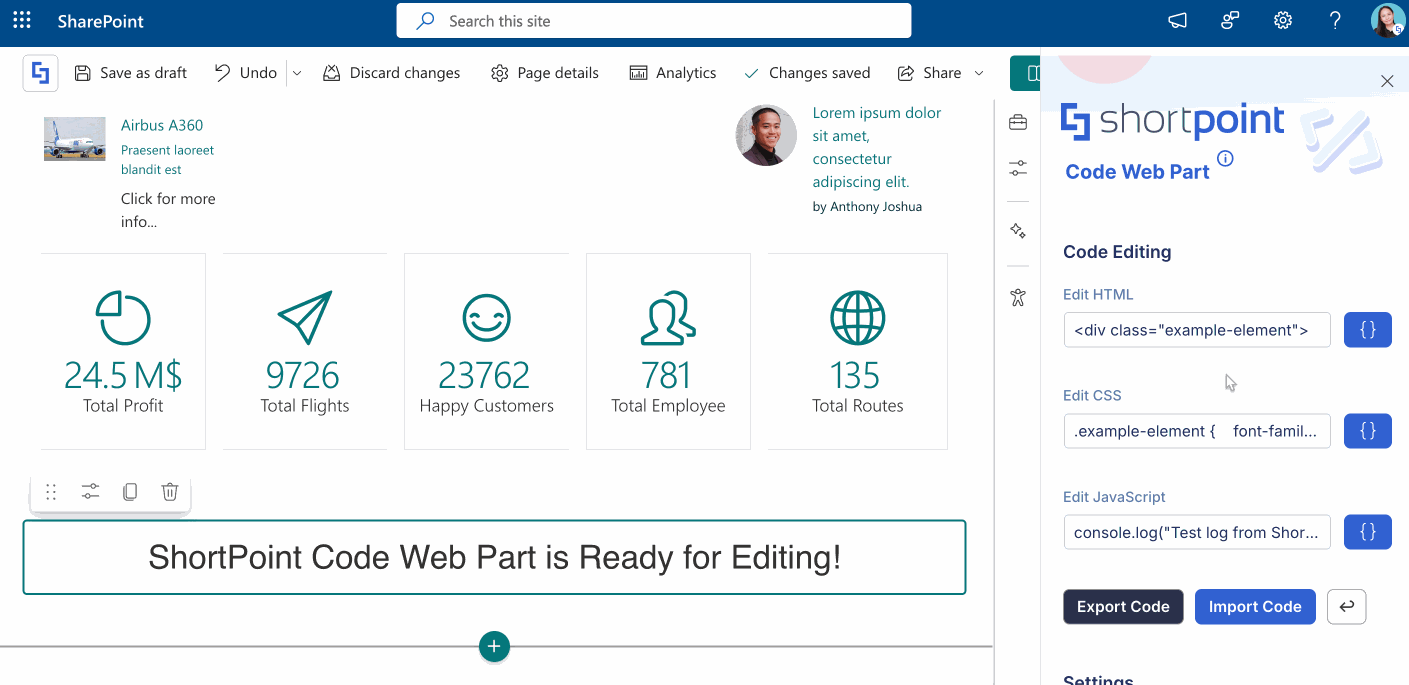Open the megaphone announcements icon
1409x685 pixels.
tap(1178, 20)
